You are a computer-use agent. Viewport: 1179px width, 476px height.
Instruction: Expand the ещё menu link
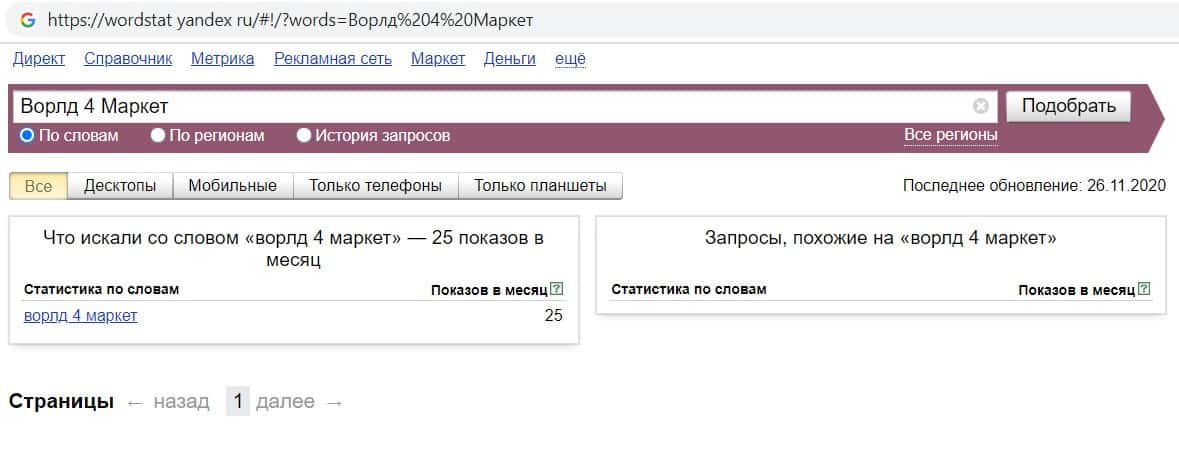click(x=570, y=59)
